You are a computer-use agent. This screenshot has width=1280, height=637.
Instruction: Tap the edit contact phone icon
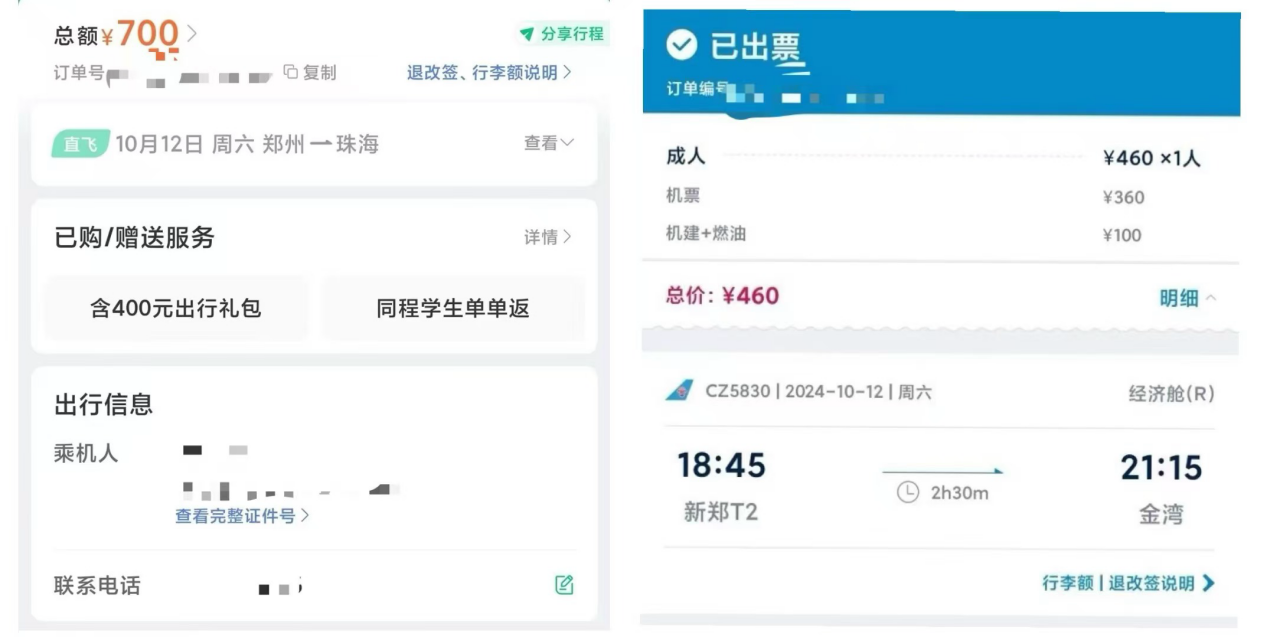point(564,586)
